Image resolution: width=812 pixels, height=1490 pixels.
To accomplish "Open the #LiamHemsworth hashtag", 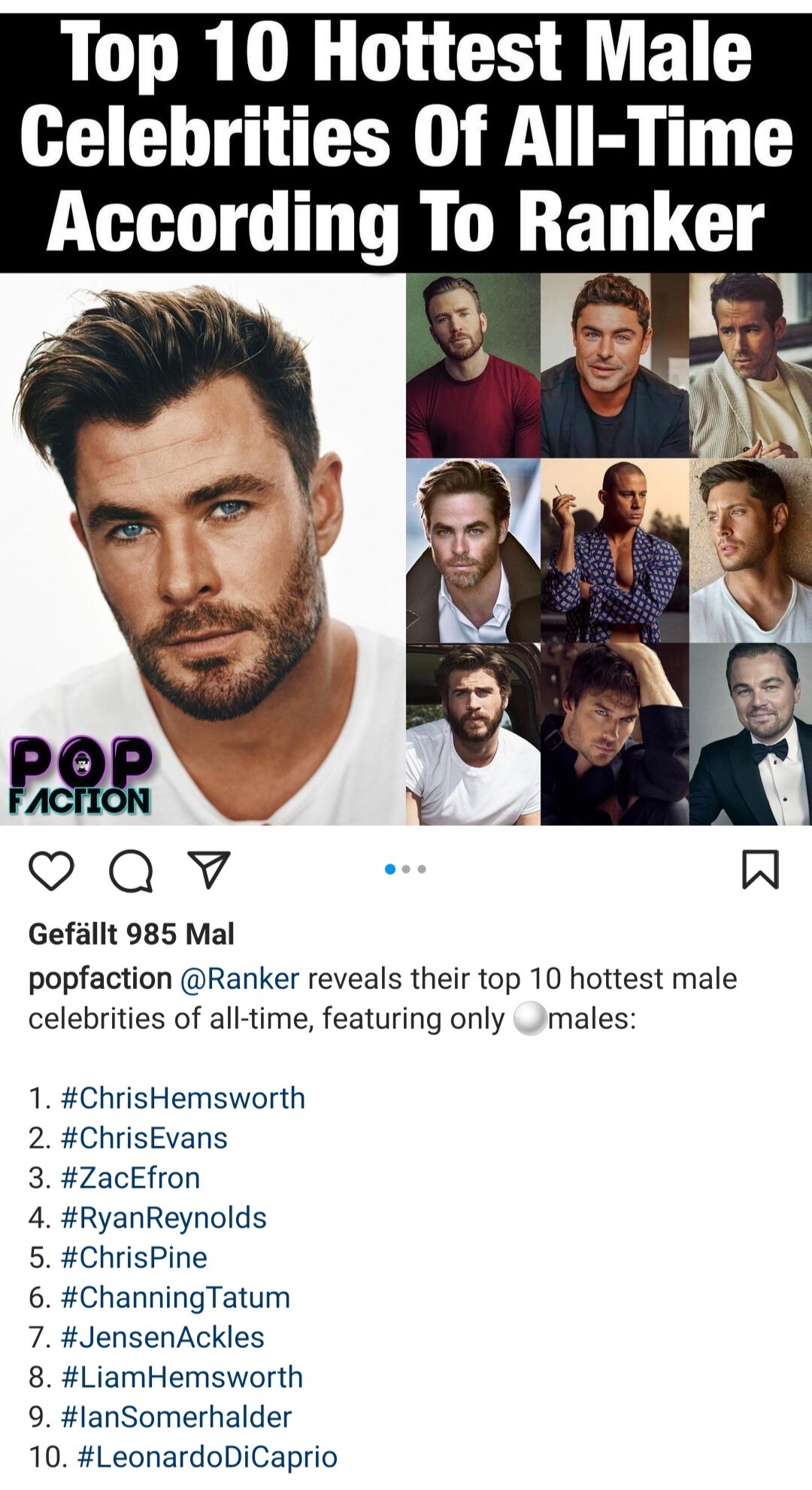I will 182,1377.
